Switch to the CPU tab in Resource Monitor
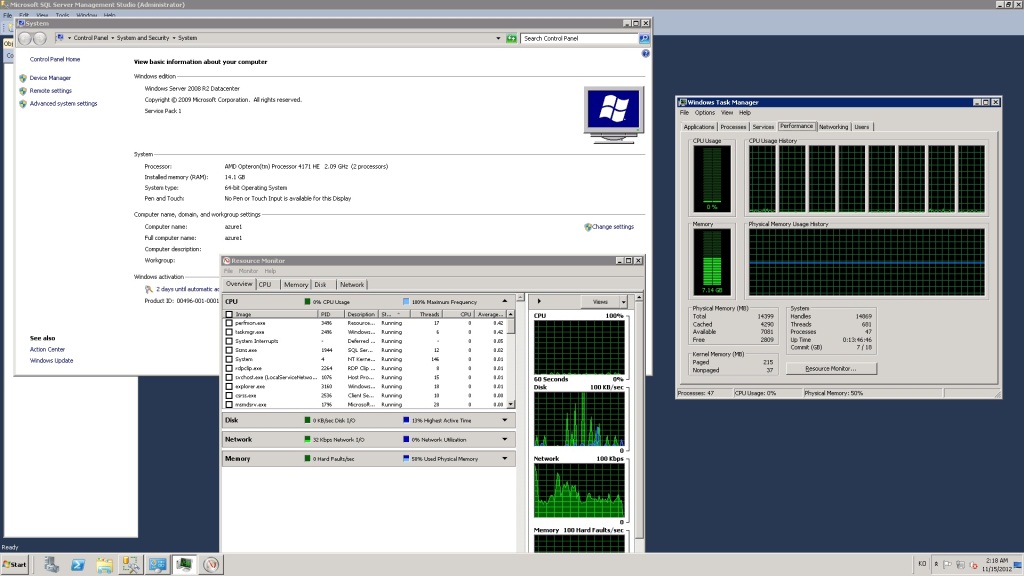The image size is (1024, 576). [x=264, y=285]
